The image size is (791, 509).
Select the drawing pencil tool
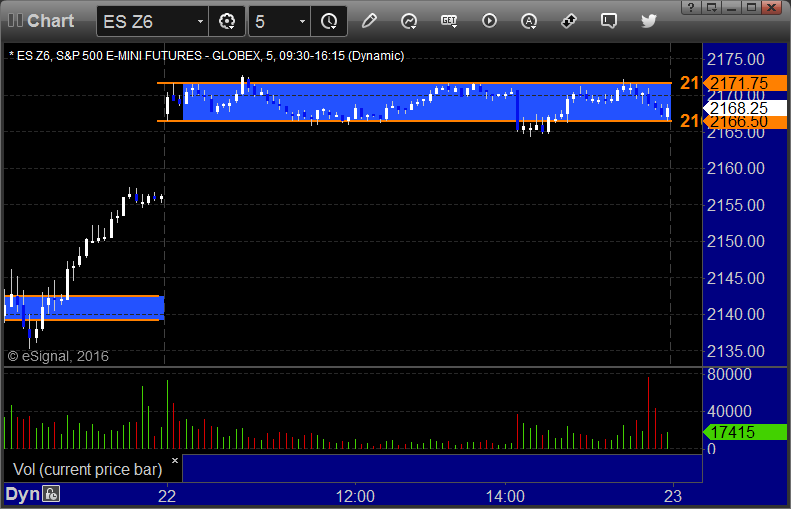click(x=369, y=21)
